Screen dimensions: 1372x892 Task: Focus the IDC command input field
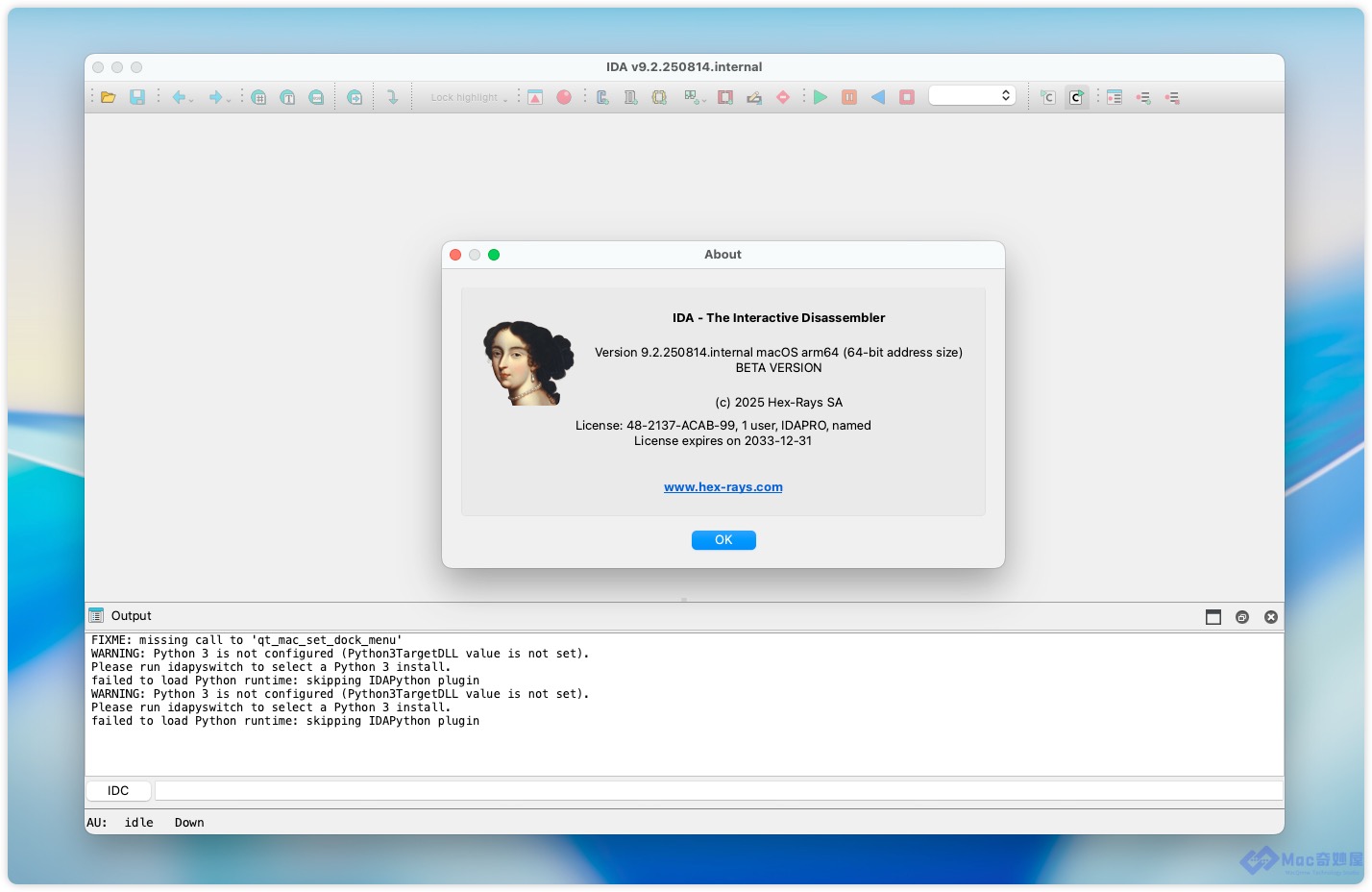(719, 790)
